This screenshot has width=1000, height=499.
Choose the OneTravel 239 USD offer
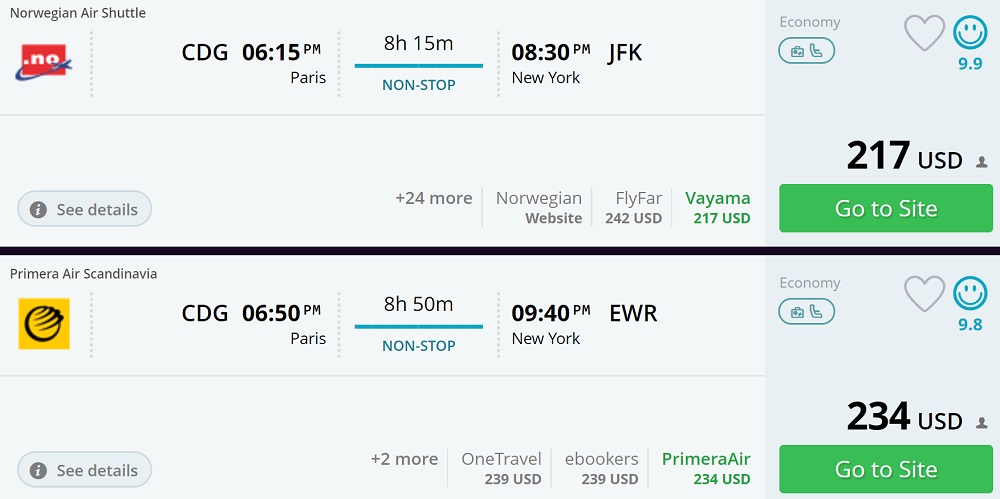[501, 468]
